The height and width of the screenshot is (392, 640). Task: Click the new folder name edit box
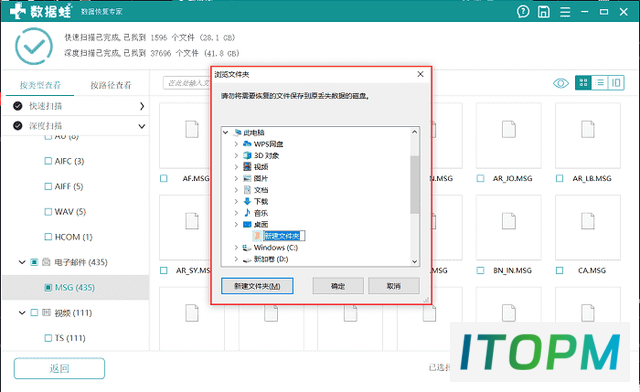(284, 236)
